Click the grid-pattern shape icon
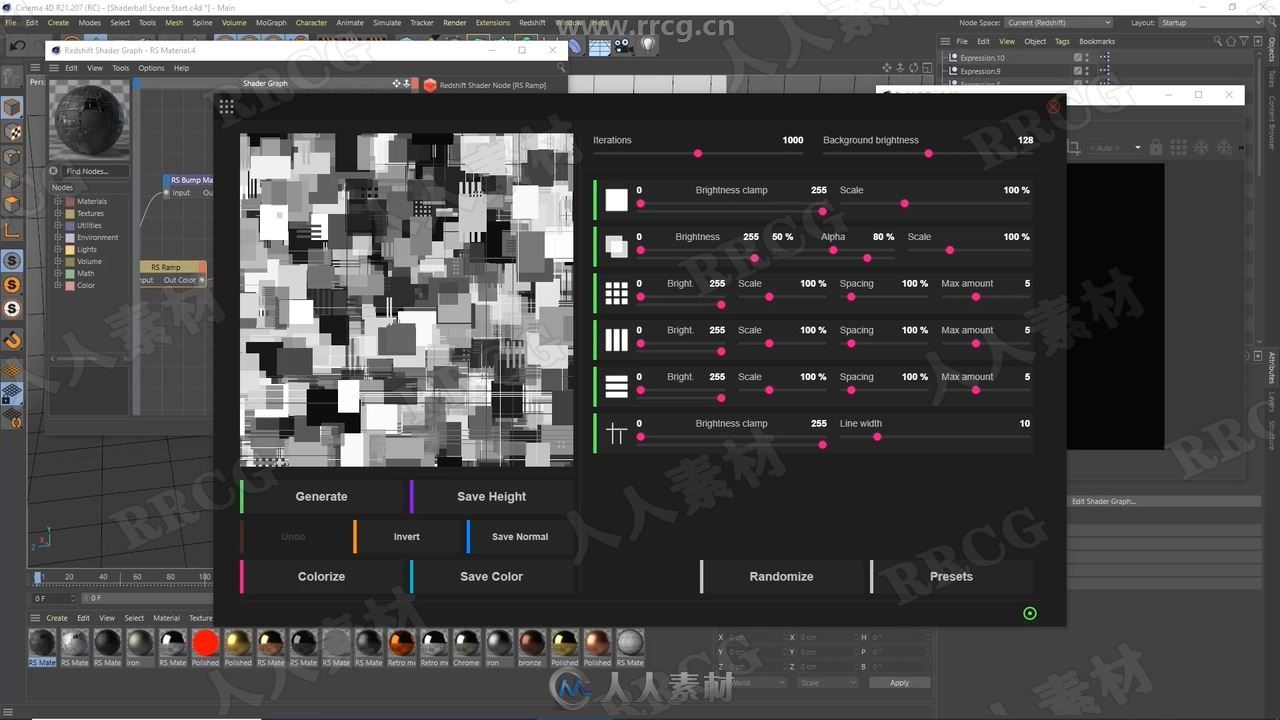The height and width of the screenshot is (720, 1280). coord(616,293)
